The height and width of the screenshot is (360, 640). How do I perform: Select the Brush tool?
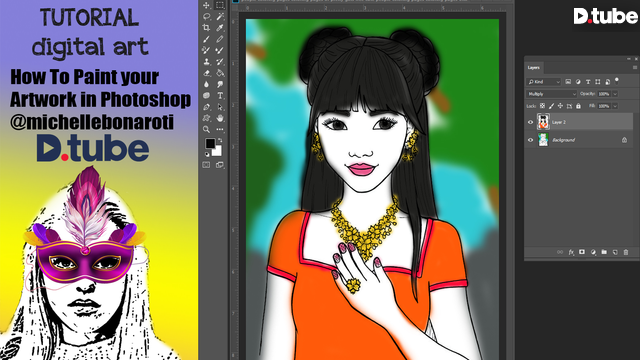coord(207,39)
